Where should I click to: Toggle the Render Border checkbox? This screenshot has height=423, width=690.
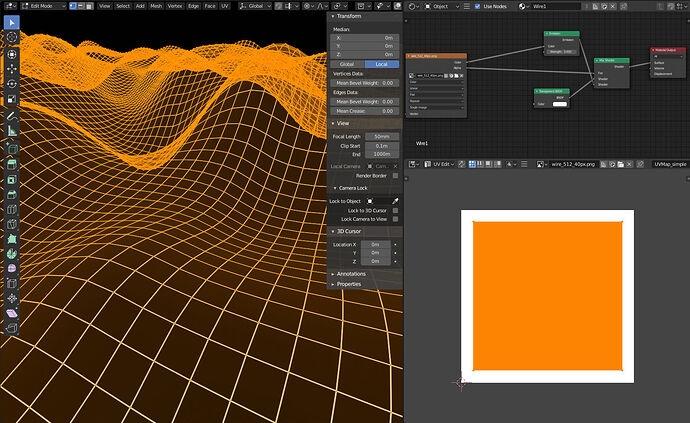[x=395, y=176]
